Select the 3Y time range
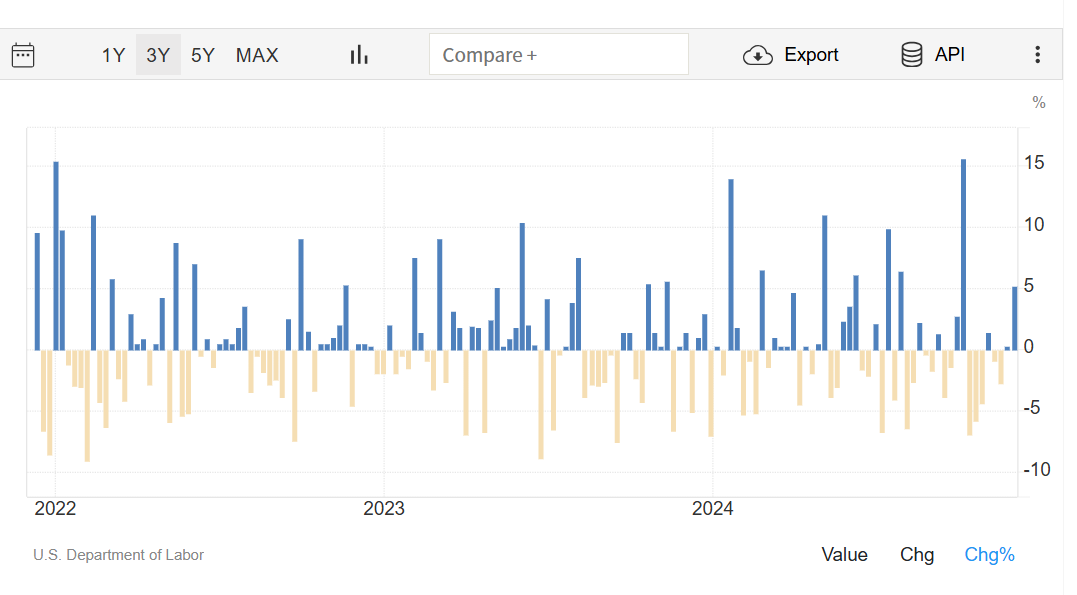 [x=158, y=55]
